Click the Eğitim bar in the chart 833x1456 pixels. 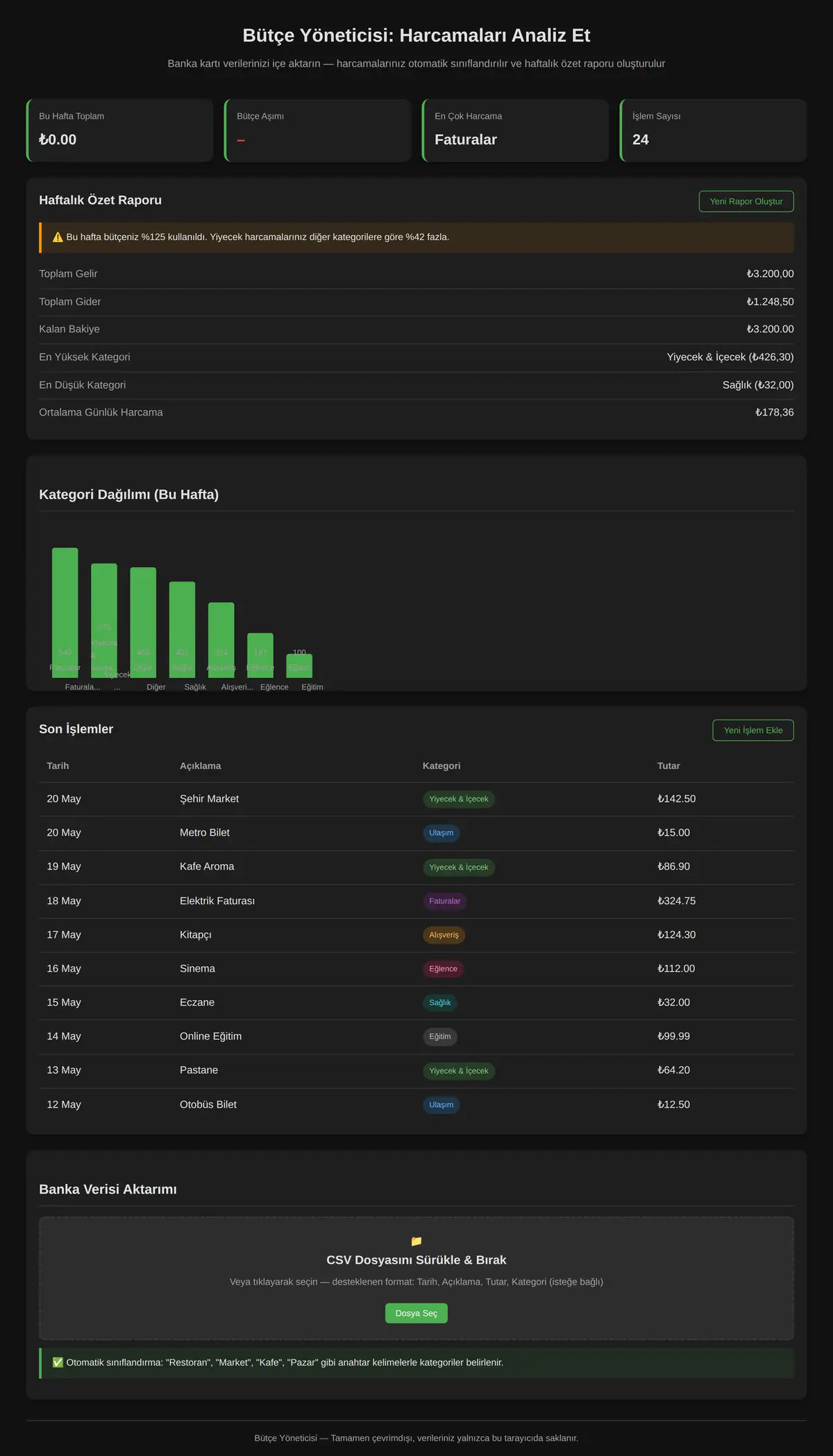click(299, 666)
